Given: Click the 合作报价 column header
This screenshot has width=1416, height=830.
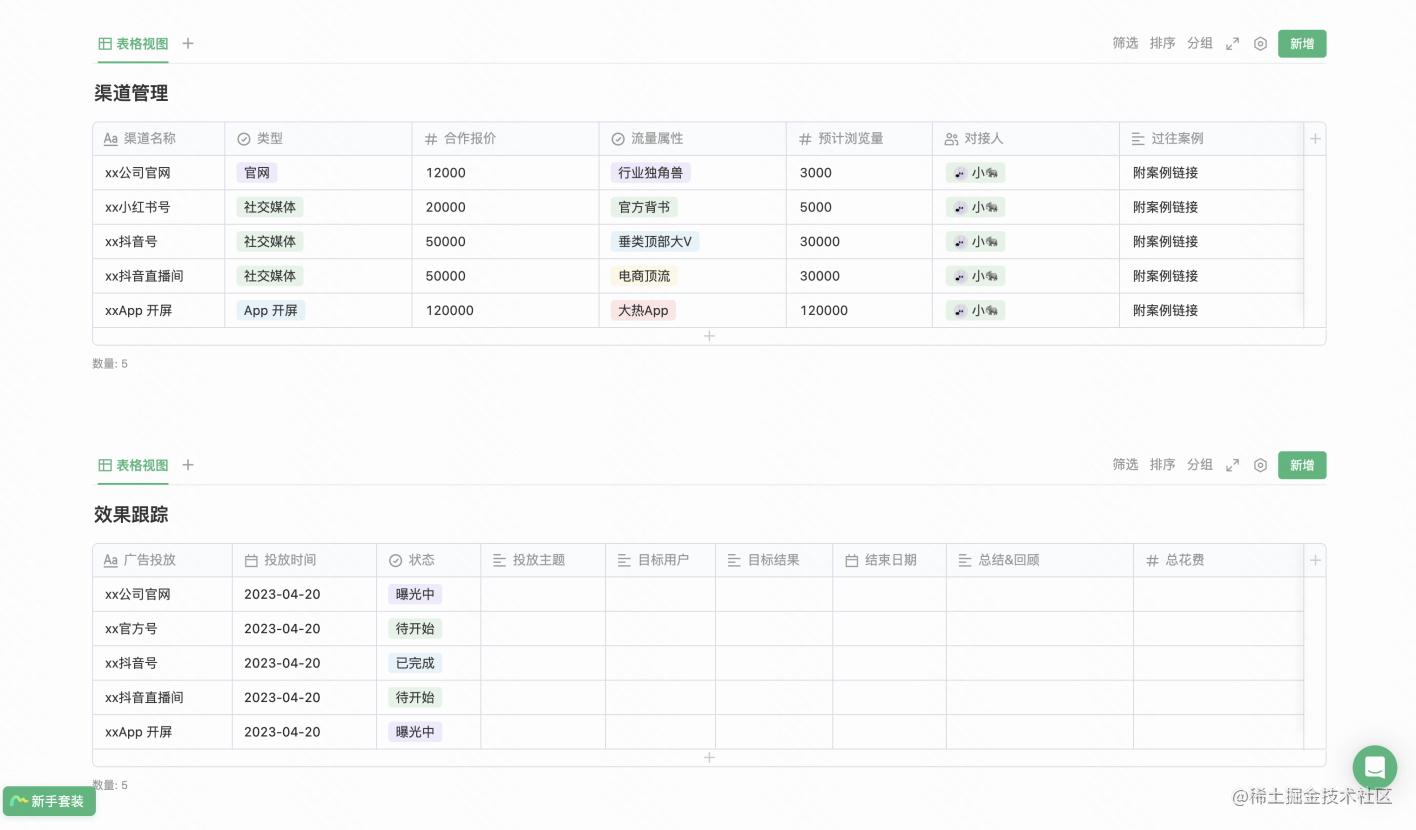Looking at the screenshot, I should 505,139.
